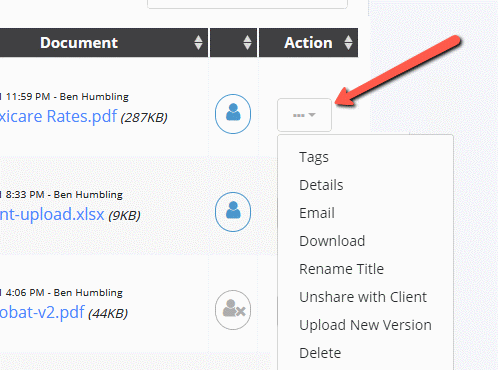Choose Unshare with Client option
Screen dimensions: 498x370
click(363, 297)
